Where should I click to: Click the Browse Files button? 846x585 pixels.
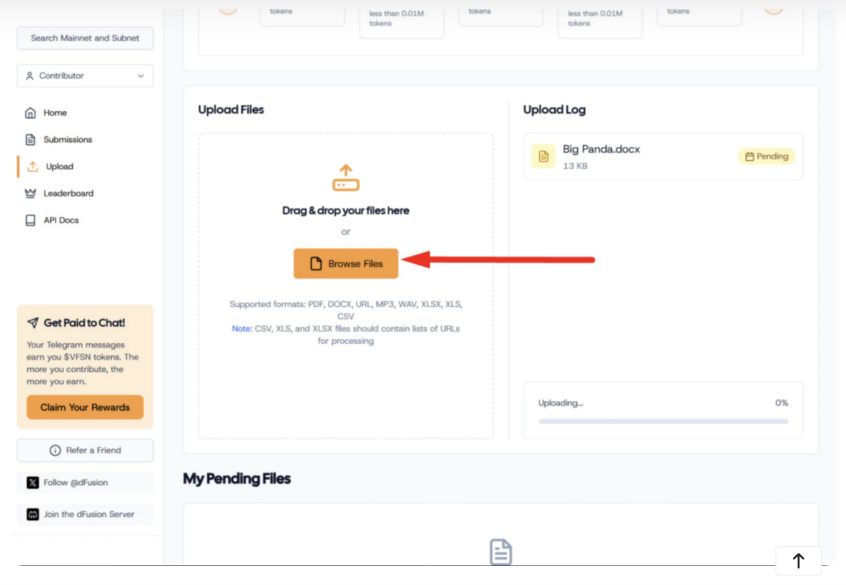click(345, 263)
